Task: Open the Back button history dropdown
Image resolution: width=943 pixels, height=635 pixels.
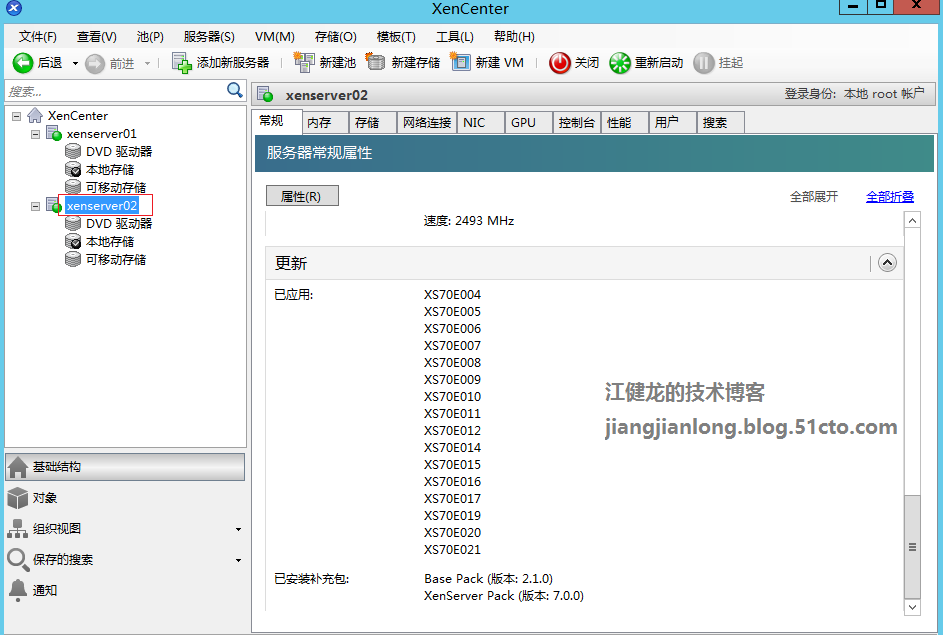Action: click(x=75, y=63)
